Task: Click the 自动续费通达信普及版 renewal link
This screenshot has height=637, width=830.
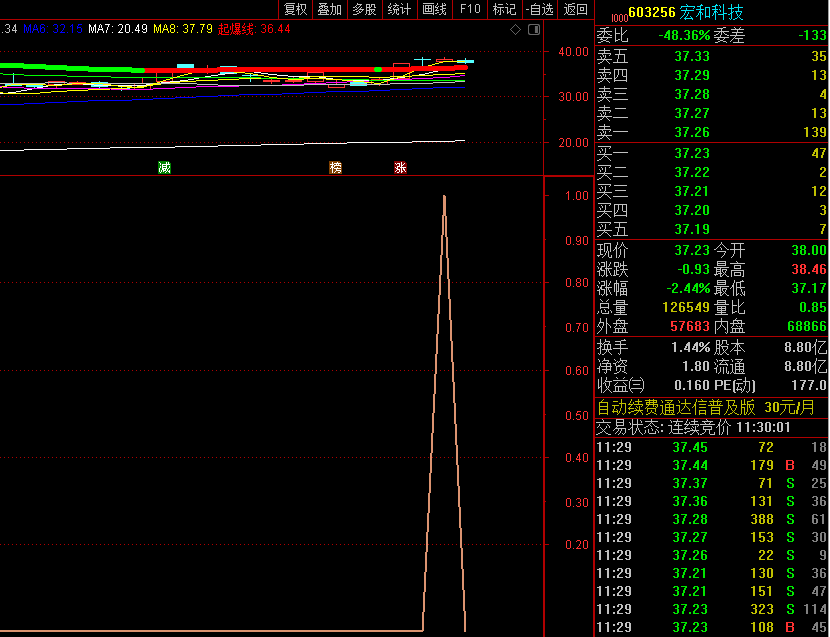Action: [x=676, y=407]
